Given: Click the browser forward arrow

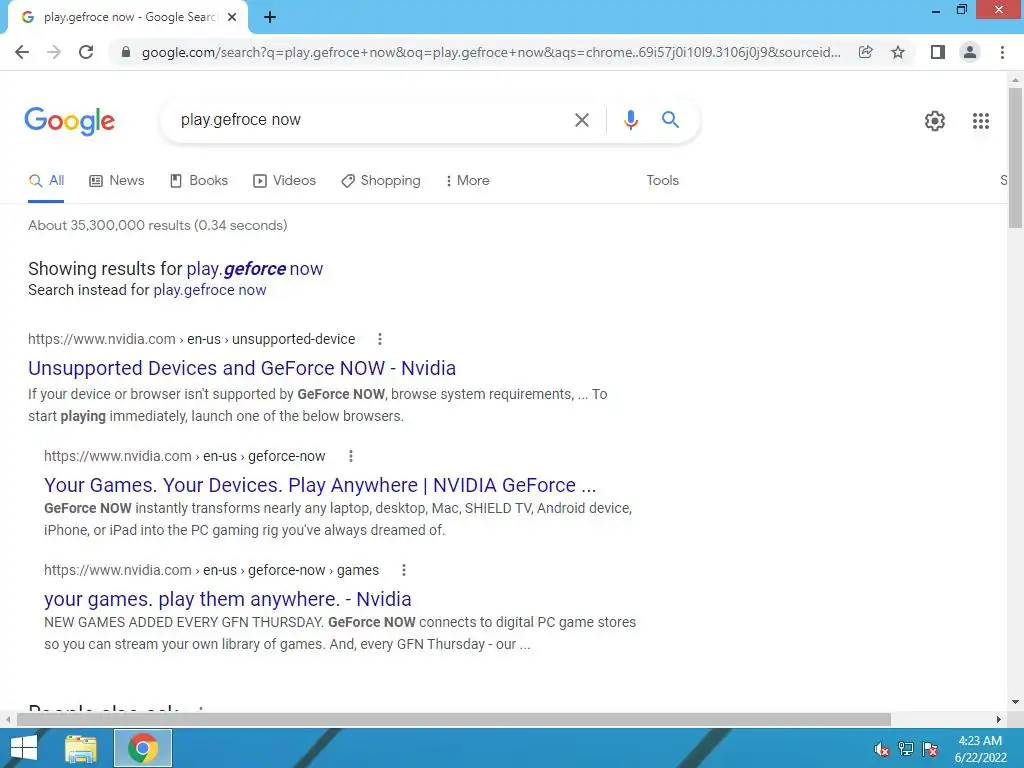Looking at the screenshot, I should pyautogui.click(x=54, y=52).
